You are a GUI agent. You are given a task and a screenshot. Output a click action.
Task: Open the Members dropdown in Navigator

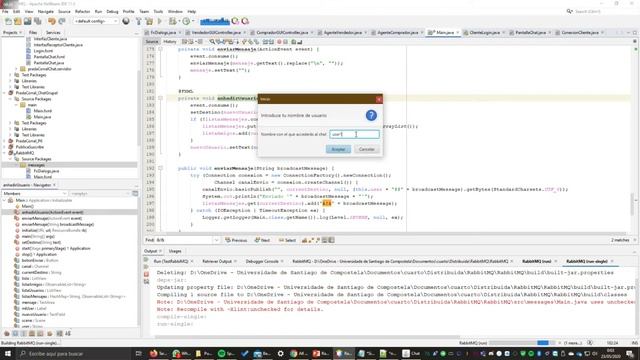click(34, 193)
